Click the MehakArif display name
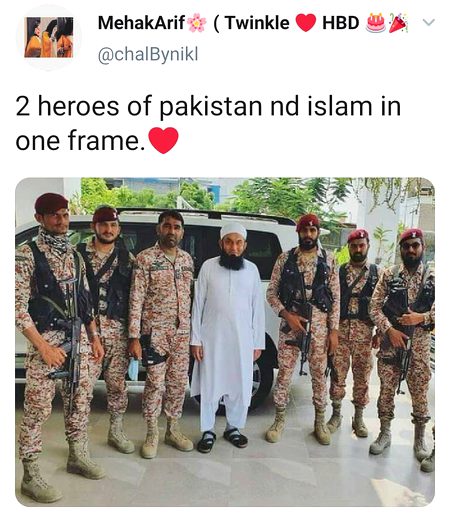Viewport: 450px width, 515px height. tap(141, 23)
